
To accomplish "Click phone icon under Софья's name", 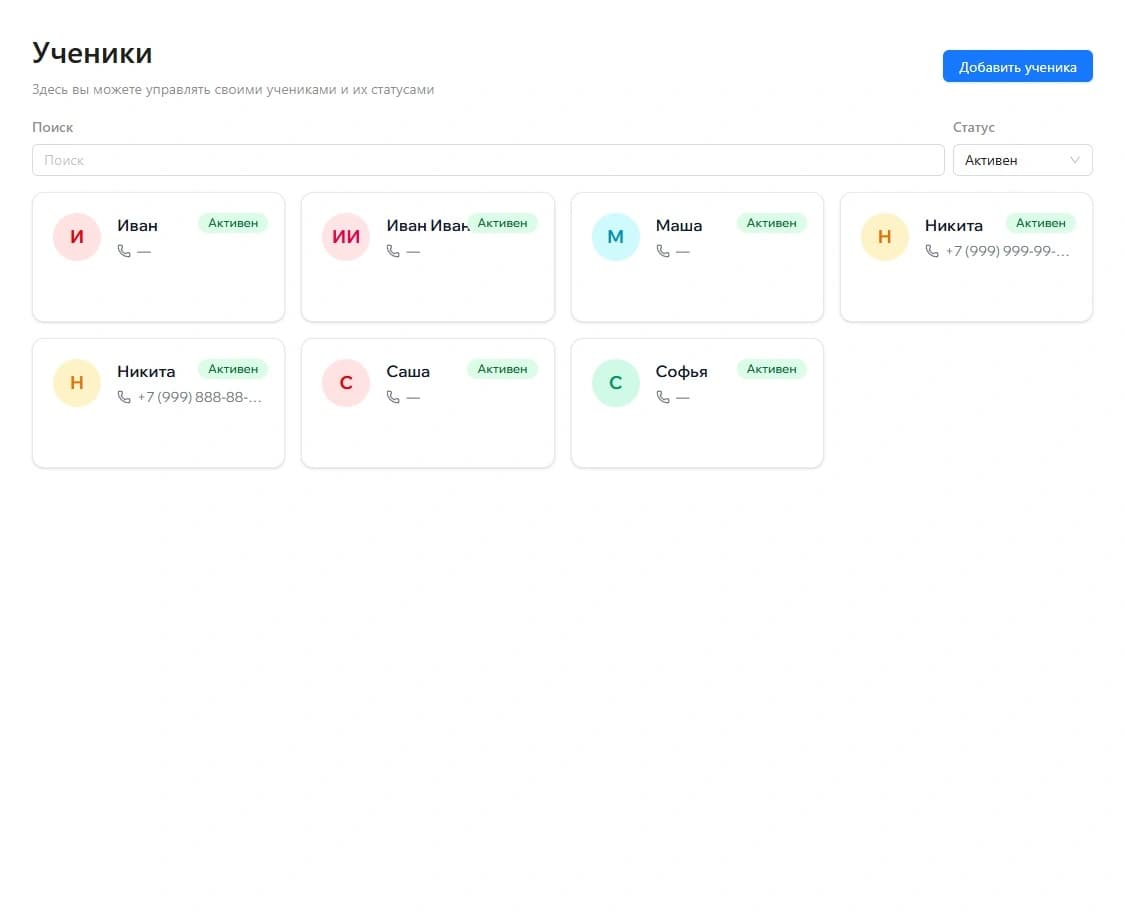I will click(663, 397).
